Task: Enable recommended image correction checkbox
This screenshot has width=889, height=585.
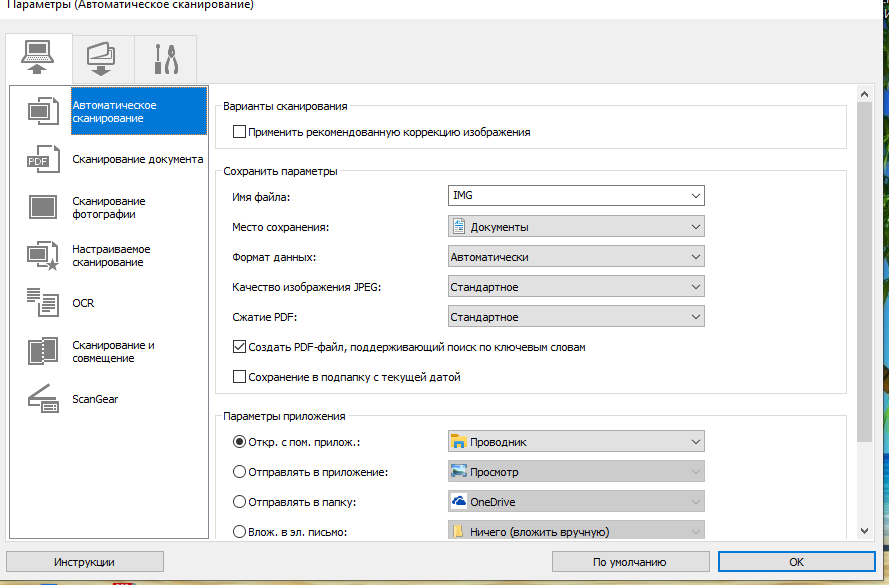Action: (239, 132)
